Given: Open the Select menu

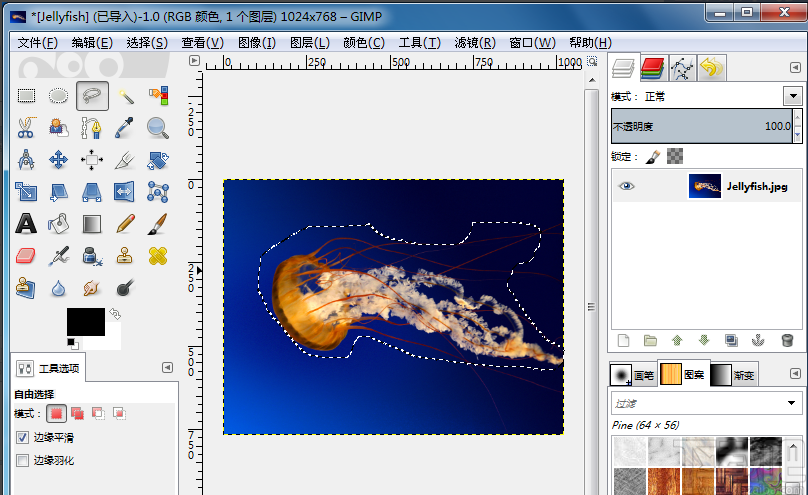Looking at the screenshot, I should (x=147, y=43).
